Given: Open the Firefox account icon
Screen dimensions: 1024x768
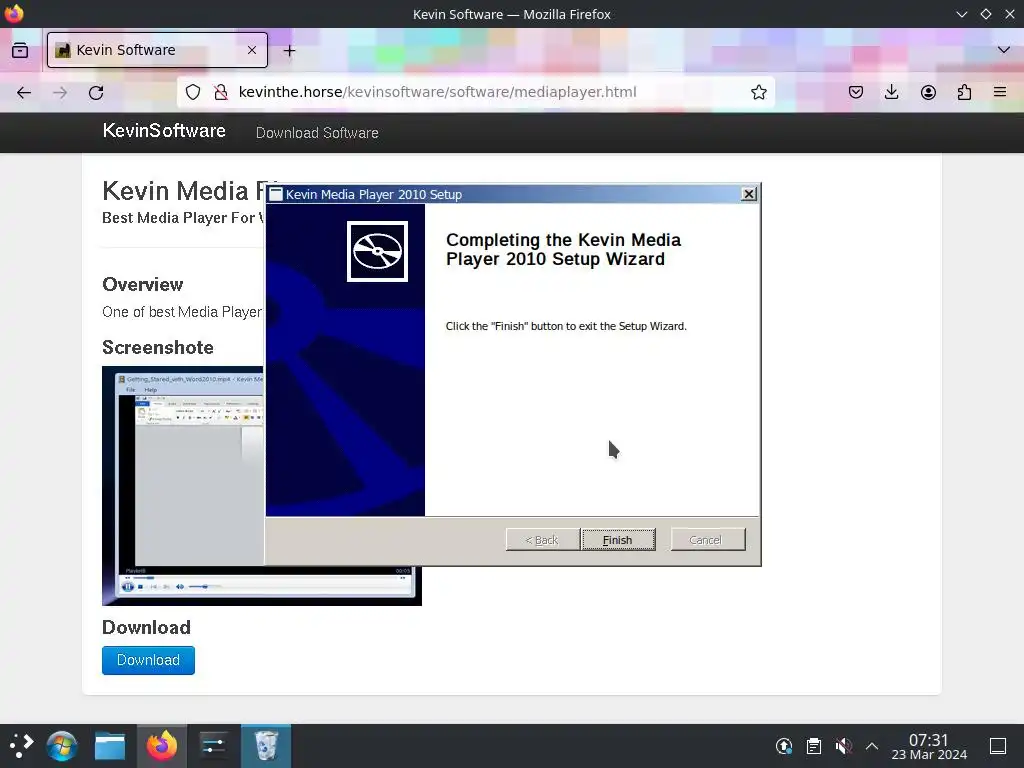Looking at the screenshot, I should [x=928, y=92].
